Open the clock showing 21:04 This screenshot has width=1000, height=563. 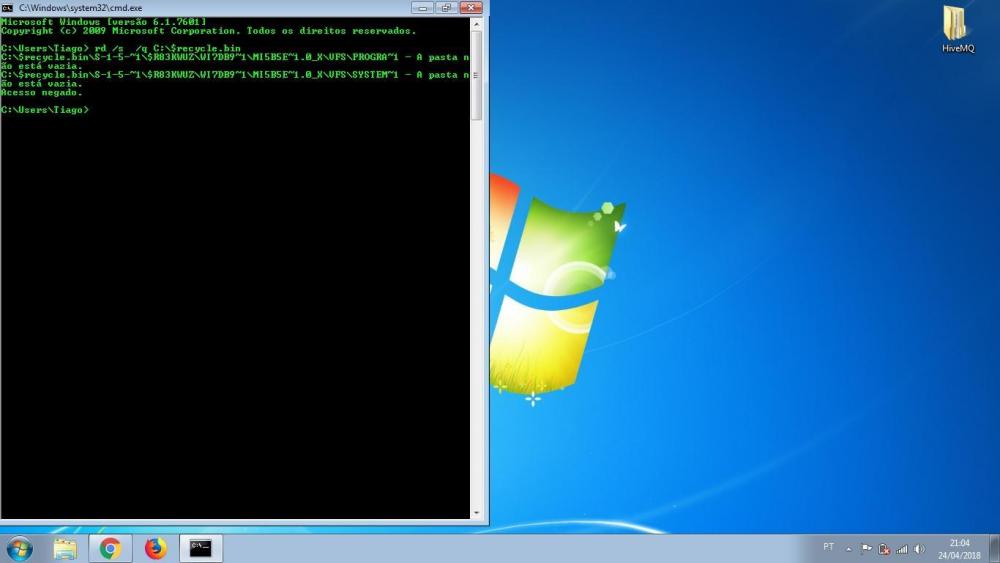959,549
